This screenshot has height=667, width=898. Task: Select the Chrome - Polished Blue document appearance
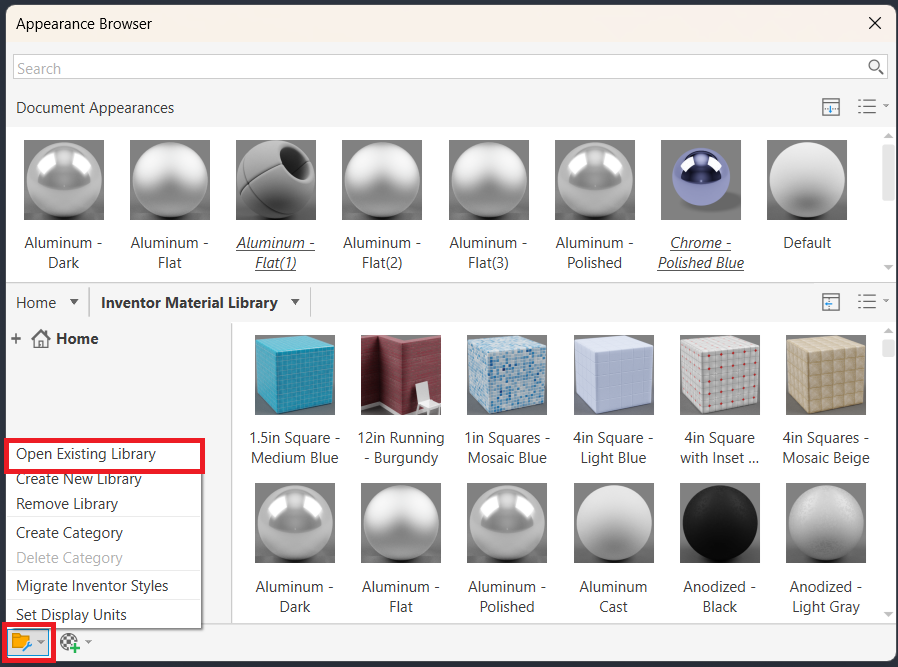(700, 205)
